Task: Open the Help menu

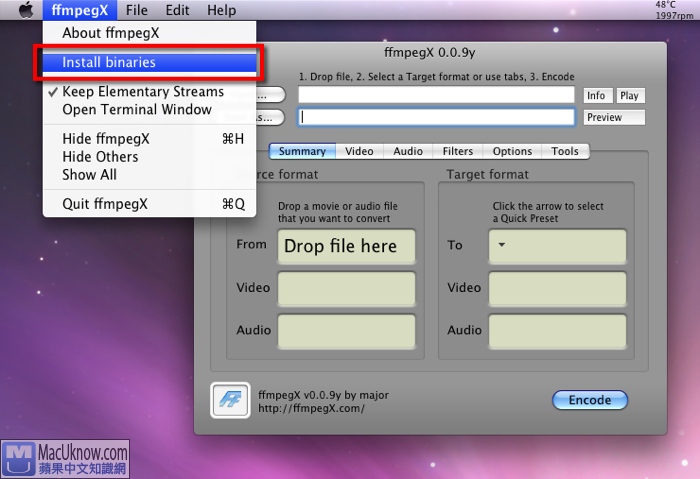Action: [221, 10]
